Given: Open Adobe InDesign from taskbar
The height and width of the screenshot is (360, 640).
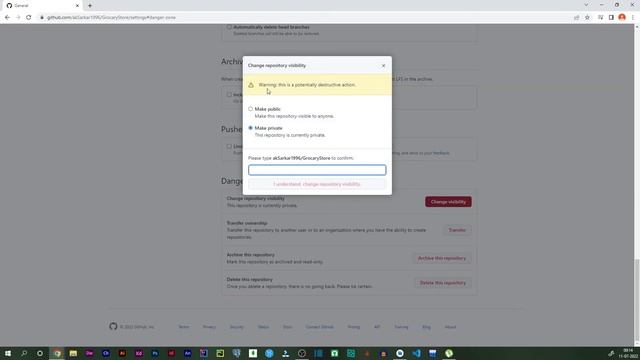Looking at the screenshot, I should (171, 353).
